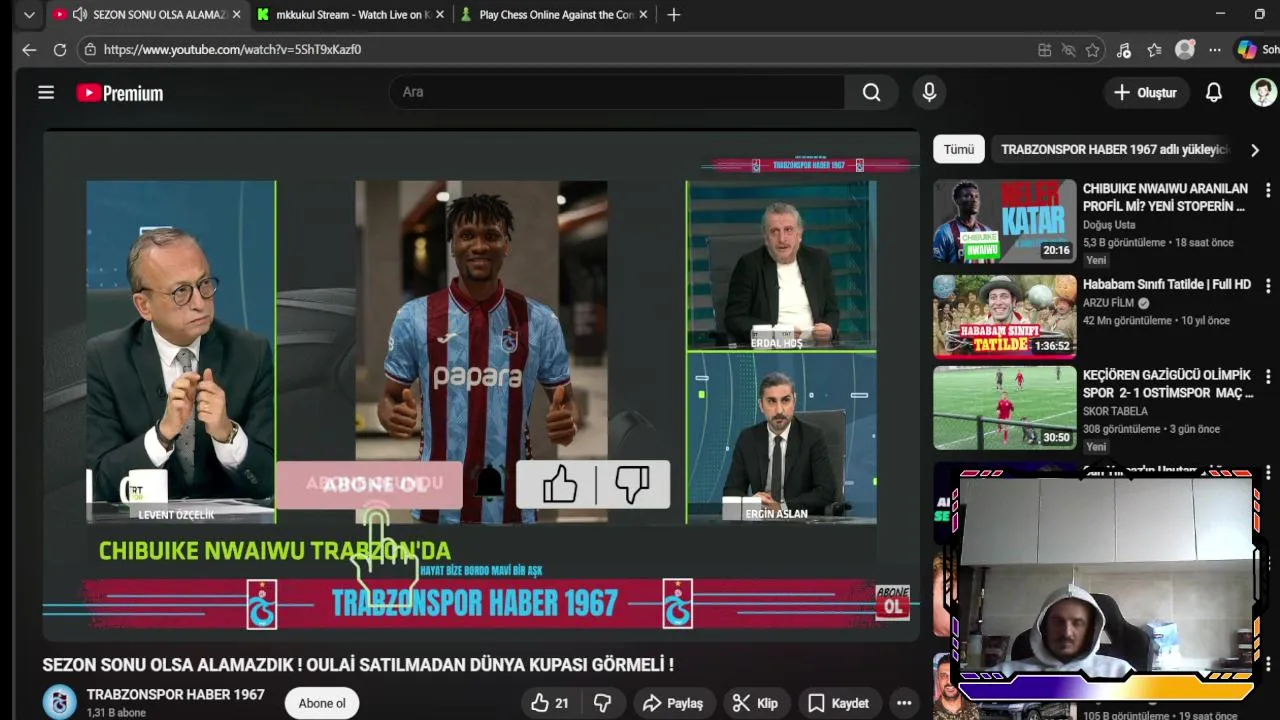Open Edge split screen icon
Screen dimensions: 1280x720
1044,50
